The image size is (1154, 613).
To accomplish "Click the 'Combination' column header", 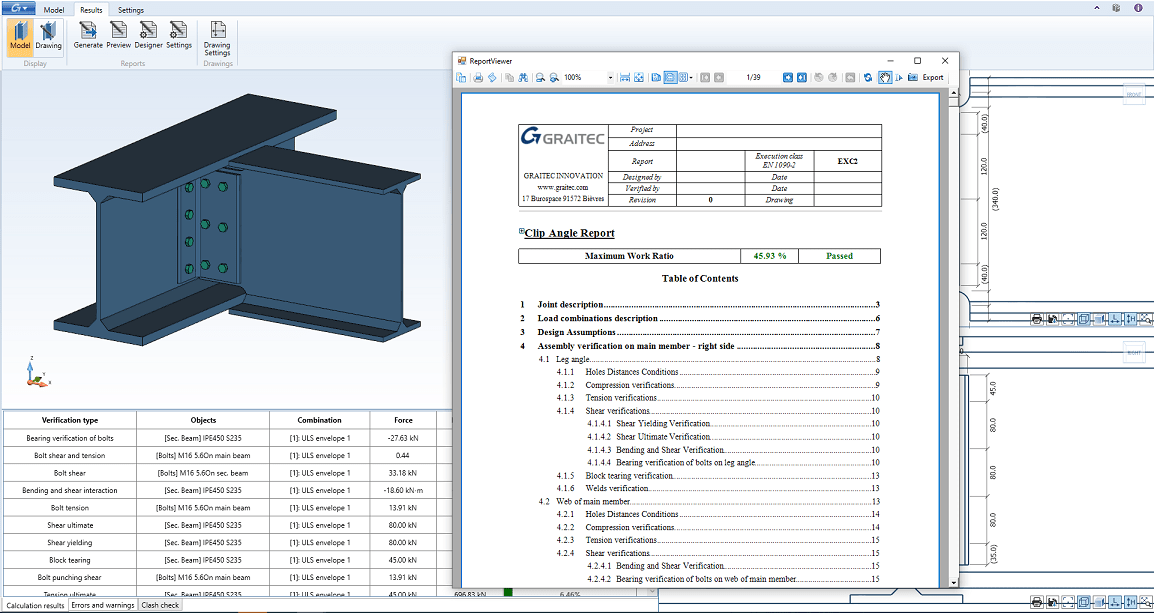I will point(319,420).
